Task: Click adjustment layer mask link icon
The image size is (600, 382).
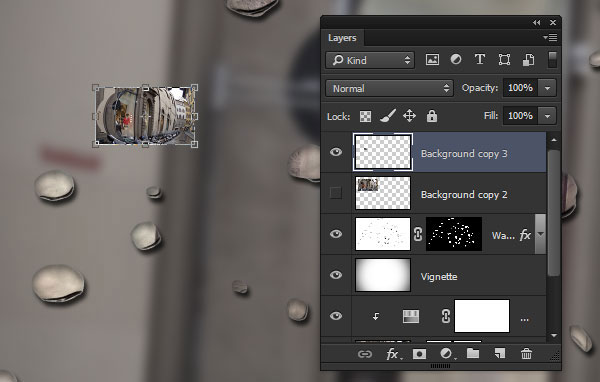Action: tap(445, 316)
